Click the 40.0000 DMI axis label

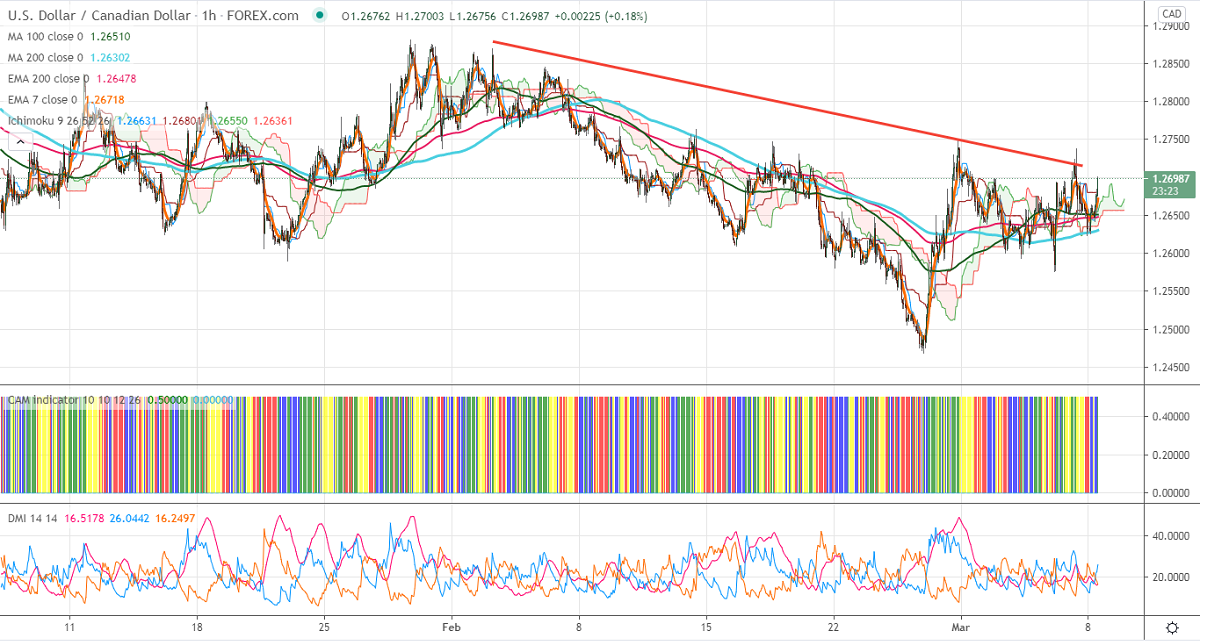(x=1170, y=536)
